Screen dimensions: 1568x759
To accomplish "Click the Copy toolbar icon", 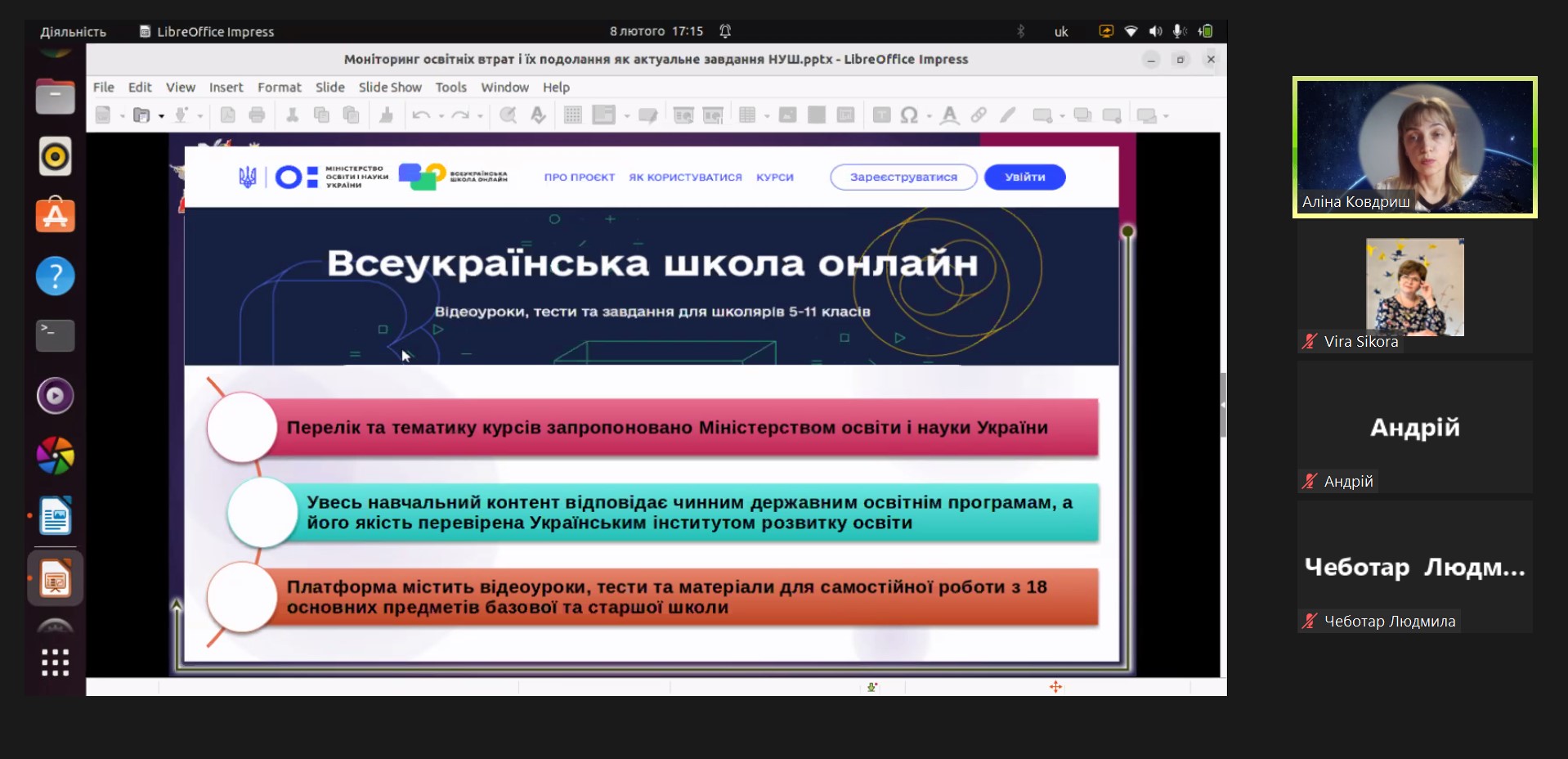I will 321,115.
